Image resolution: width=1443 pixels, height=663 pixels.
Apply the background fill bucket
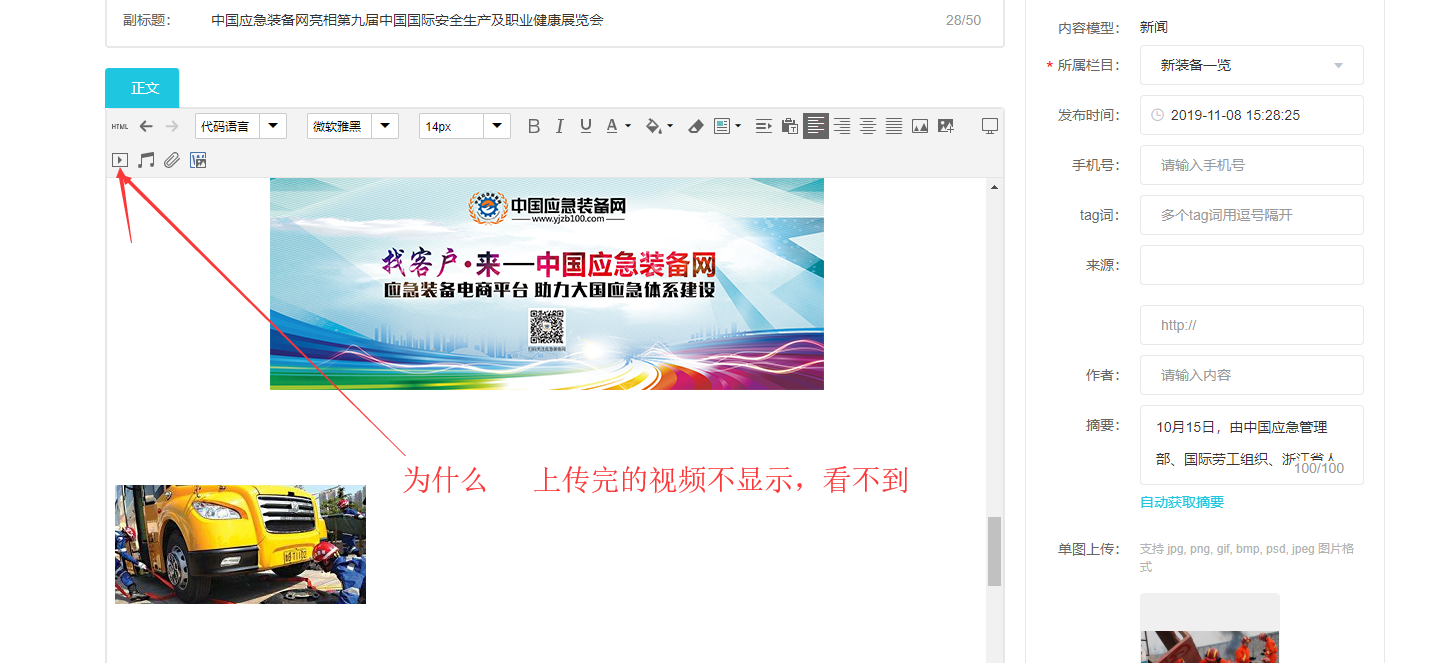click(654, 126)
